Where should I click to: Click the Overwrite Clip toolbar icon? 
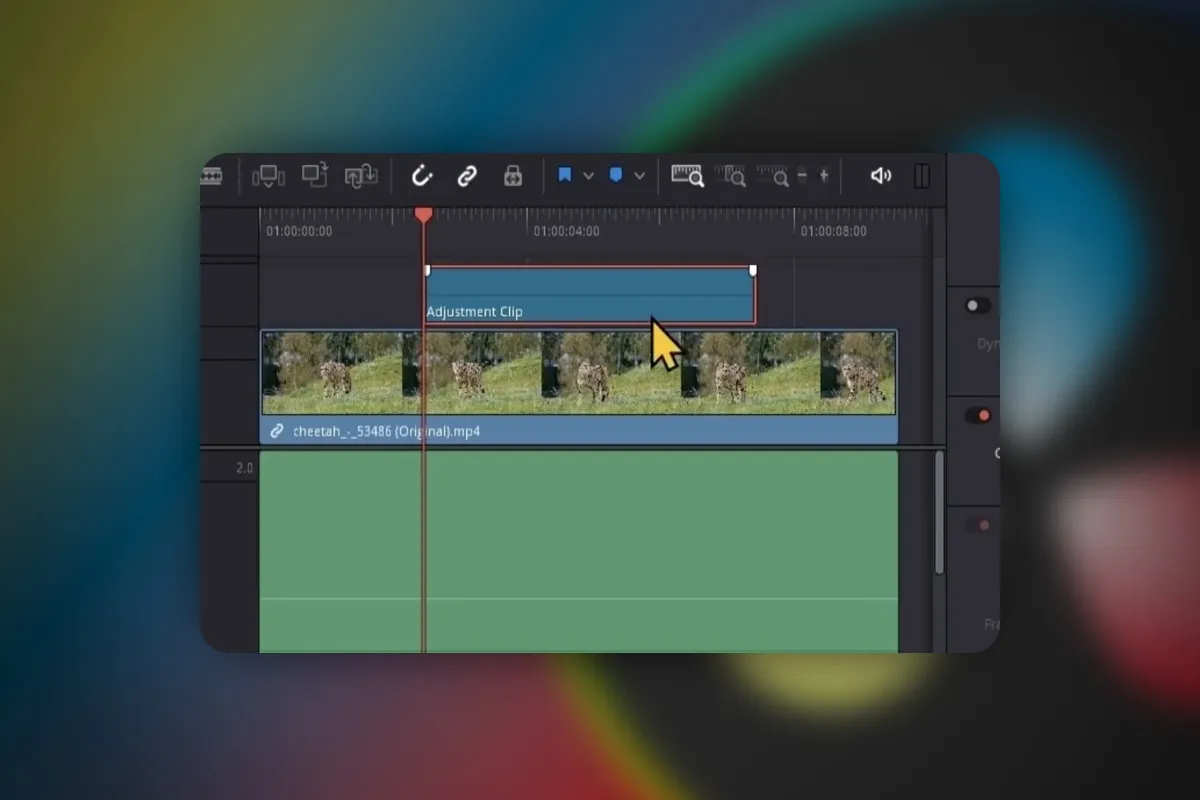(315, 176)
